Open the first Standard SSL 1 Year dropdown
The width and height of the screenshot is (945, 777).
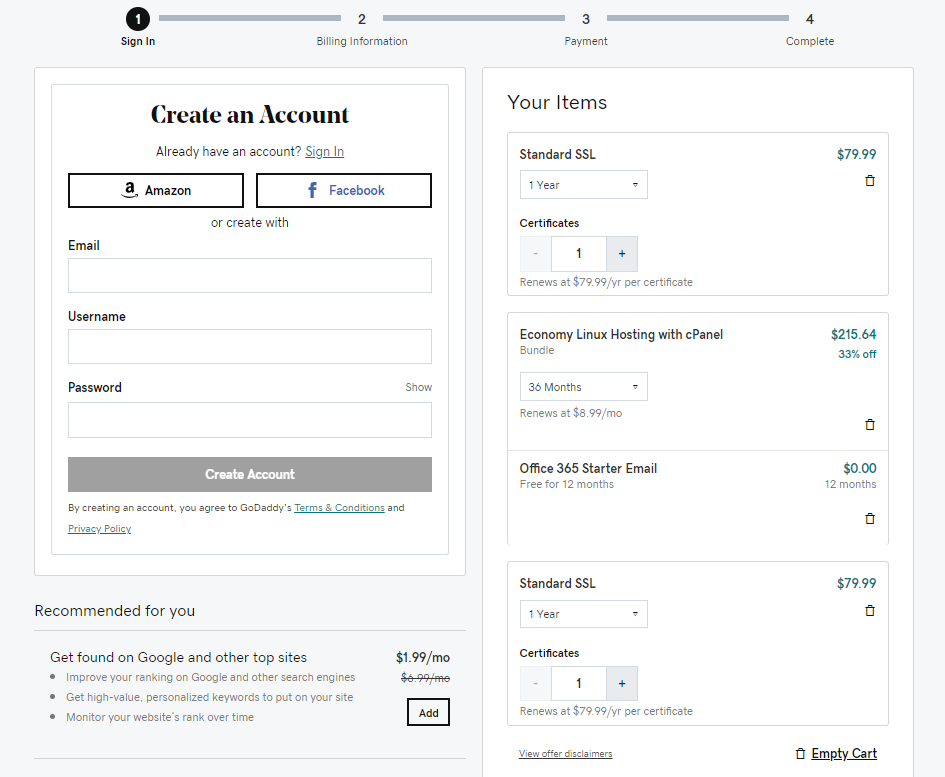pyautogui.click(x=583, y=185)
